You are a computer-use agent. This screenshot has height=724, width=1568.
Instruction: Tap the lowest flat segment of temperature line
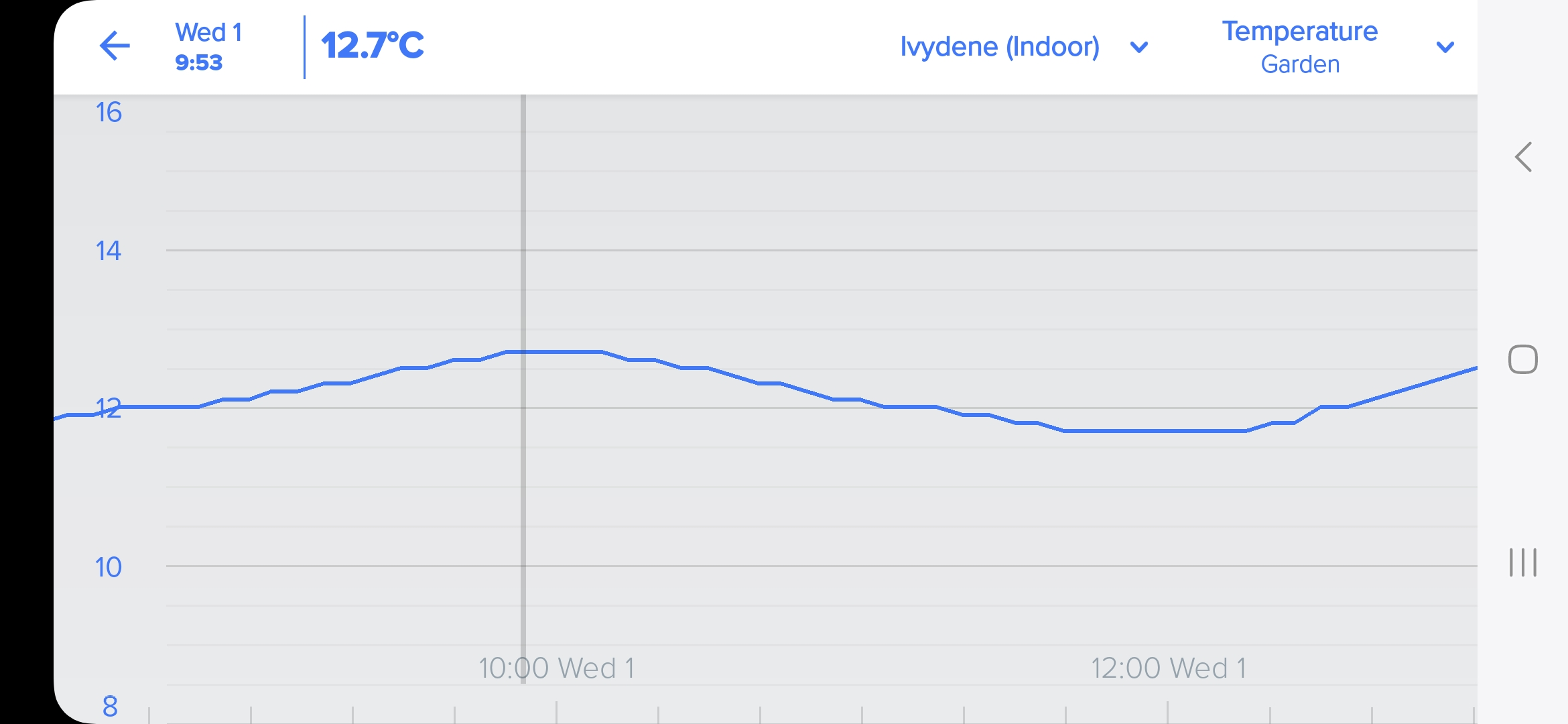tap(1154, 431)
